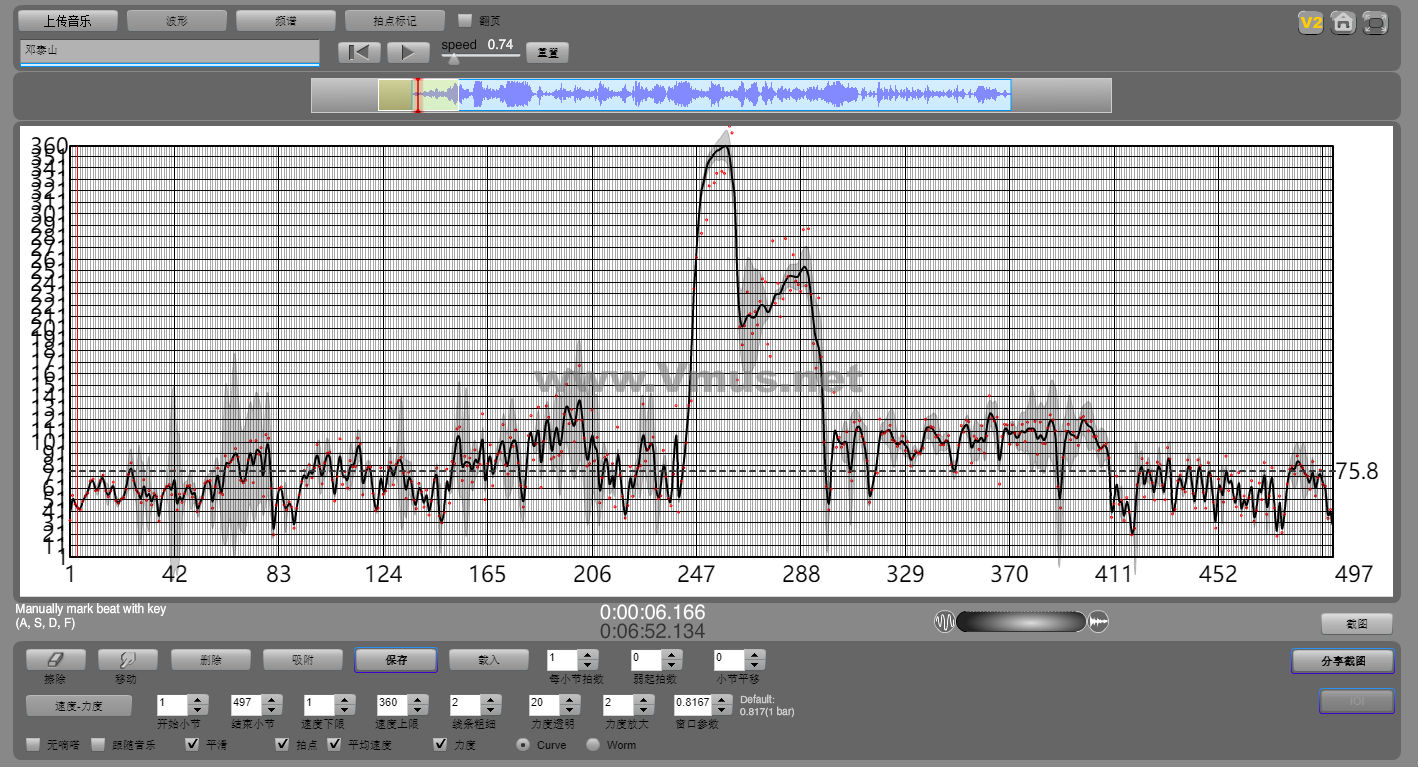The height and width of the screenshot is (767, 1418).
Task: Click the speed slider handle
Action: 453,58
